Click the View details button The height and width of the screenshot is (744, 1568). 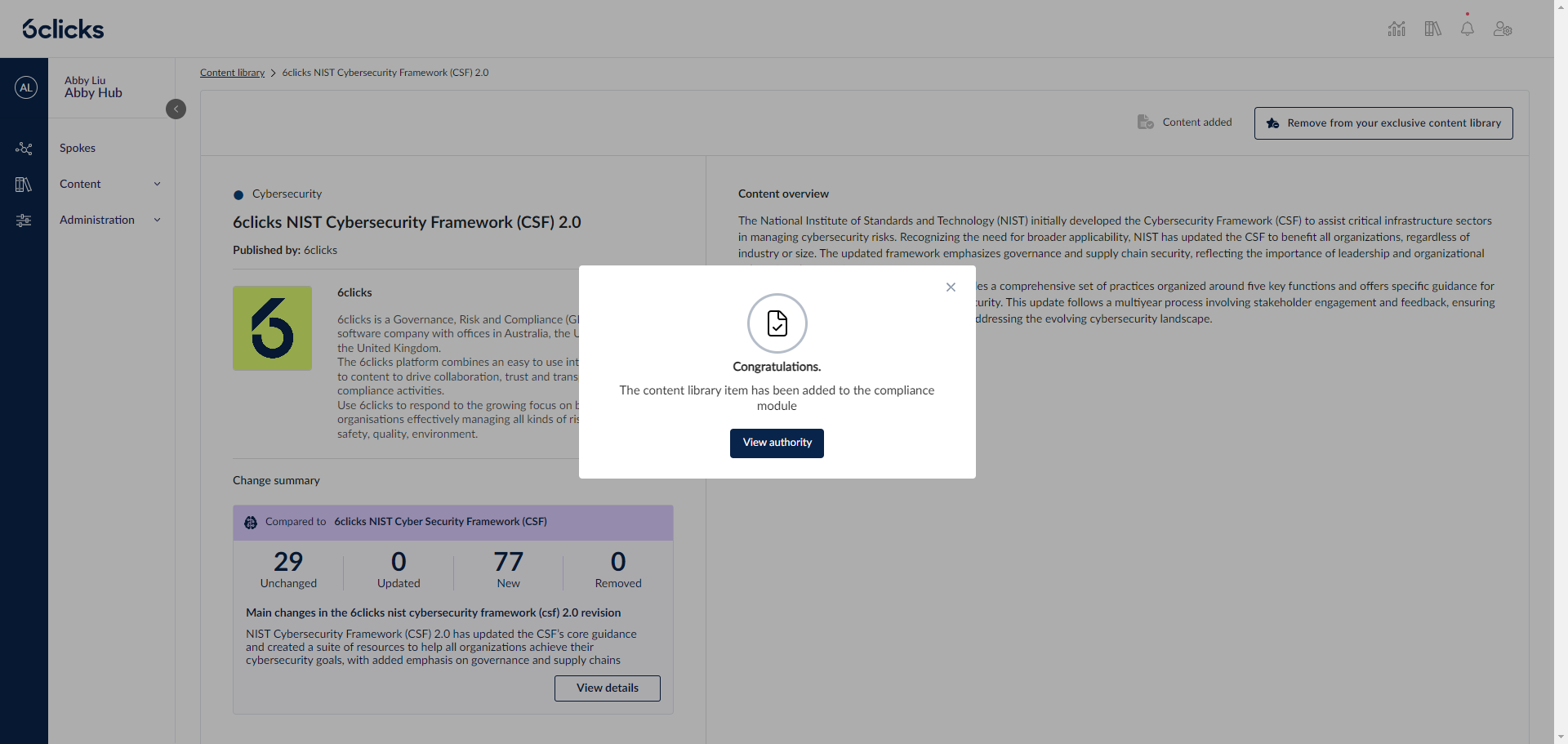[x=608, y=688]
